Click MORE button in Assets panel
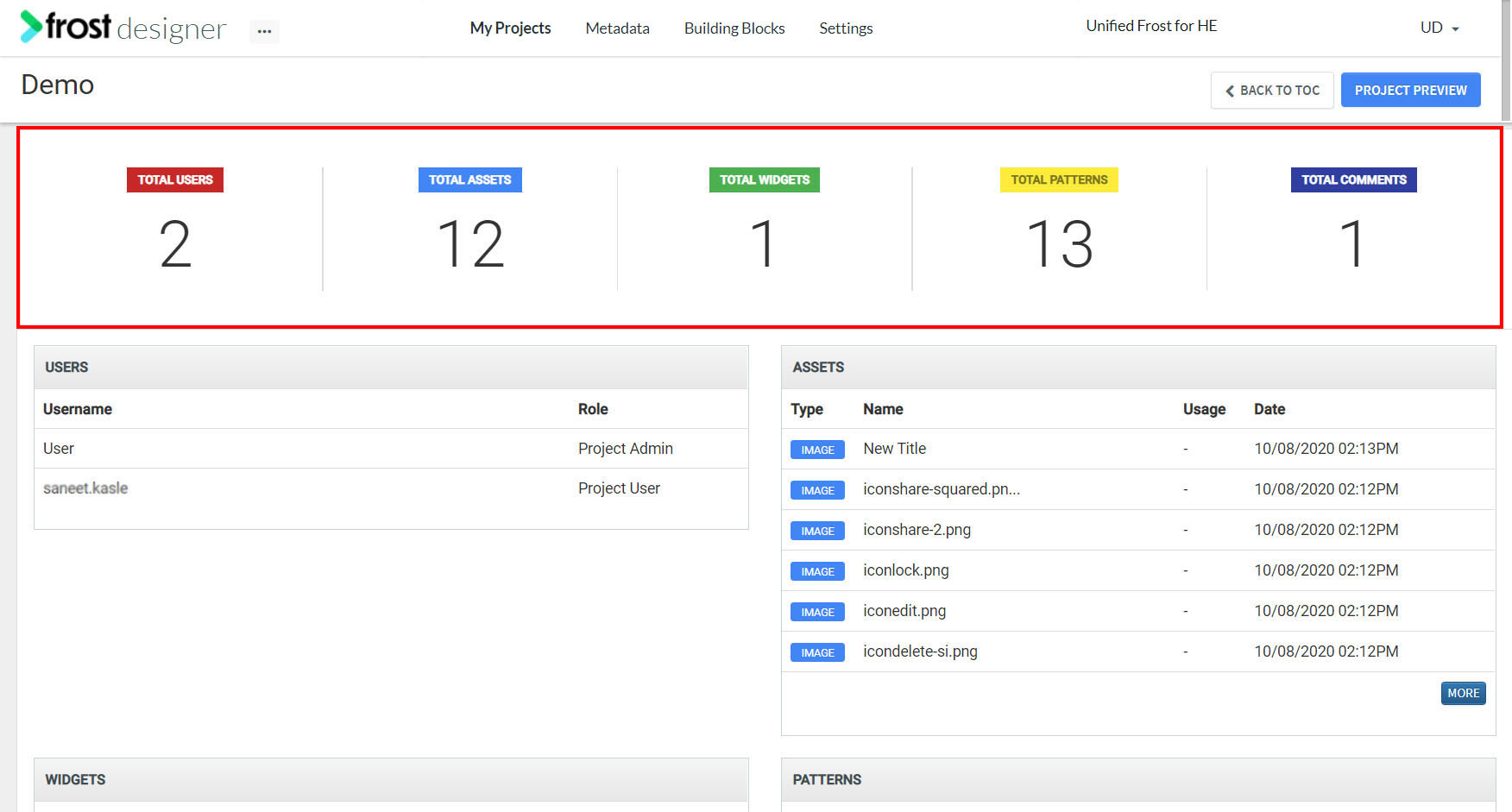1512x812 pixels. click(x=1463, y=693)
